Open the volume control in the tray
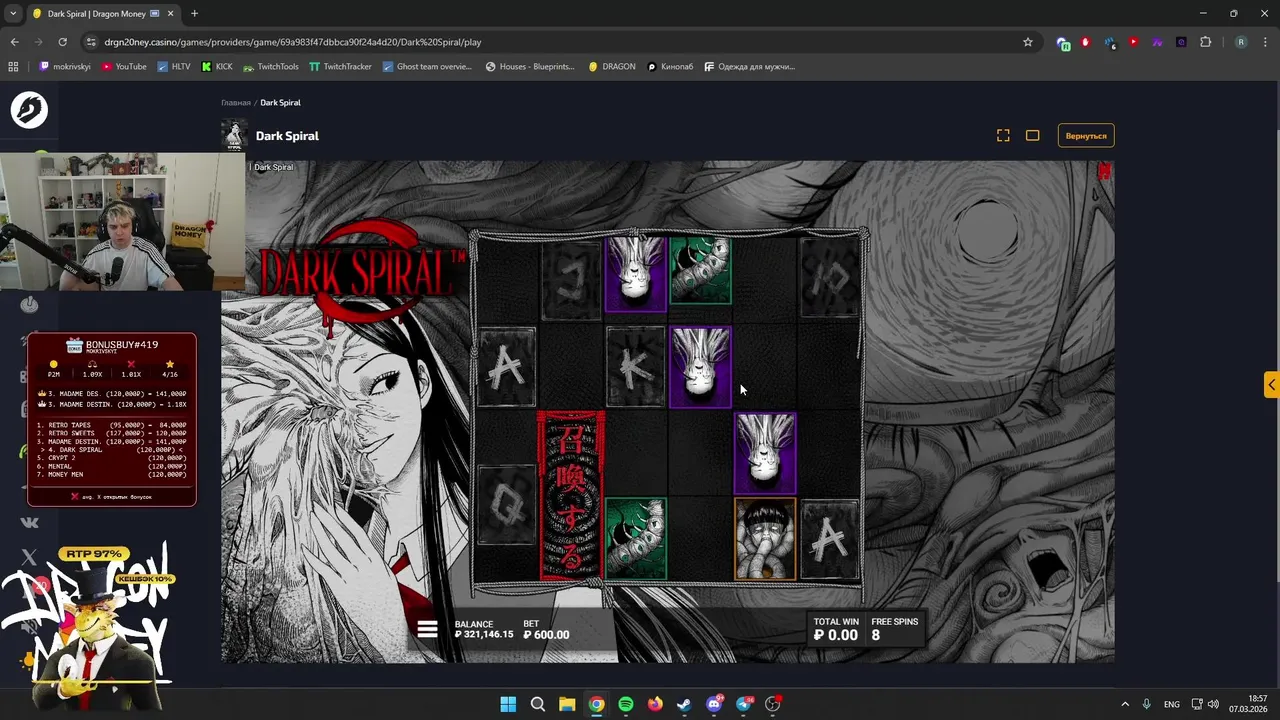 tap(1213, 704)
